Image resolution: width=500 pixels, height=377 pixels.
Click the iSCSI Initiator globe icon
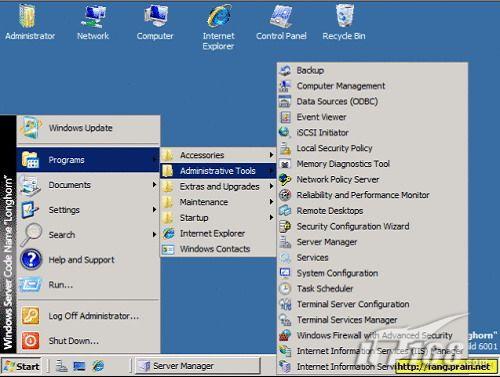coord(285,133)
